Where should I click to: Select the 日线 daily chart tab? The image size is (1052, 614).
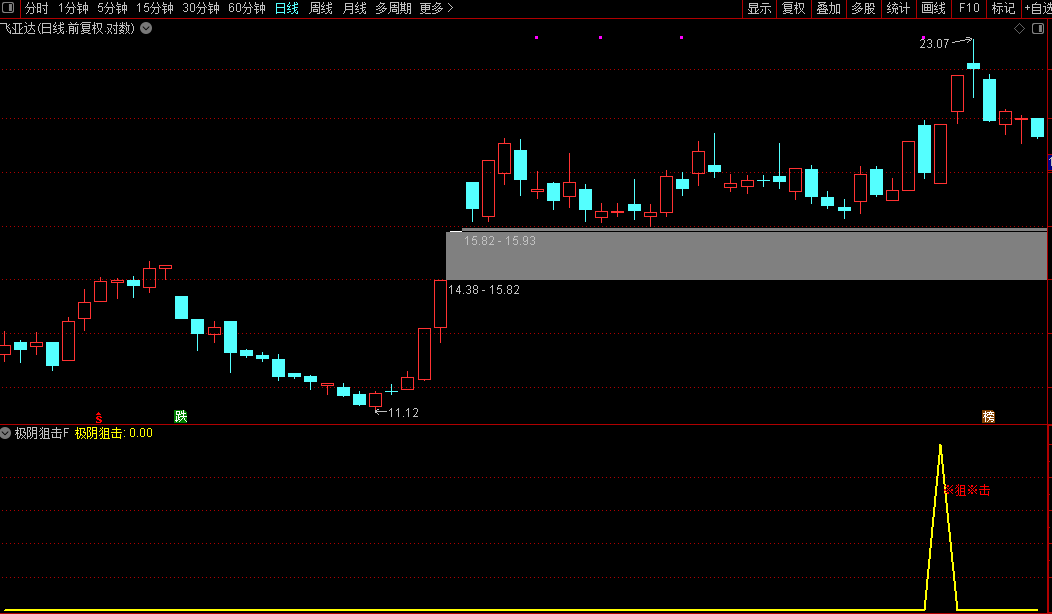286,8
